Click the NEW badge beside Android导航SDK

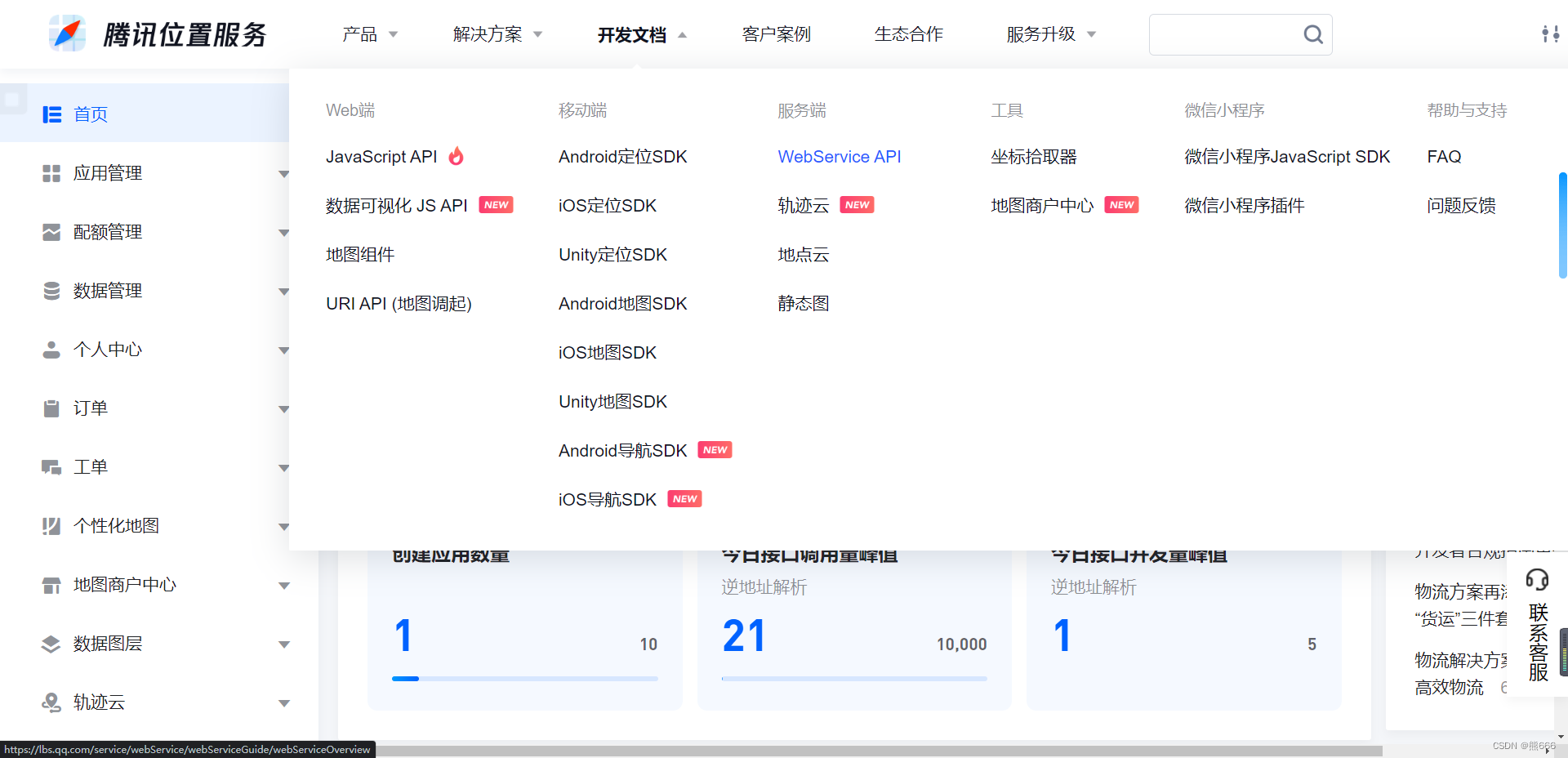715,450
